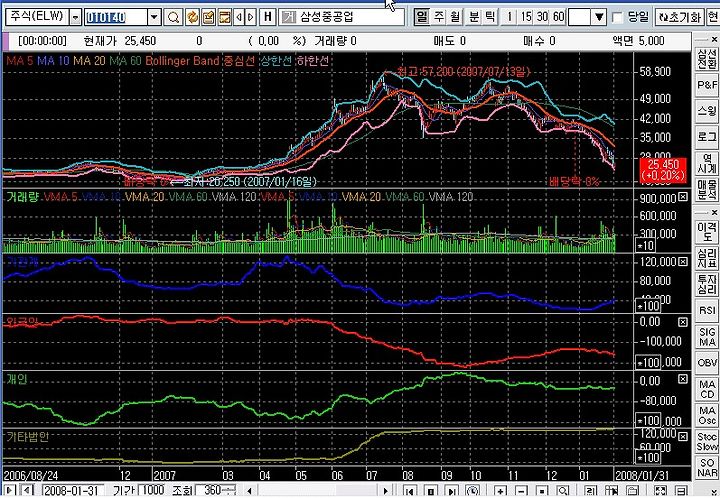This screenshot has height=498, width=720.
Task: Close the 기관계 institution panel
Action: (x=683, y=261)
